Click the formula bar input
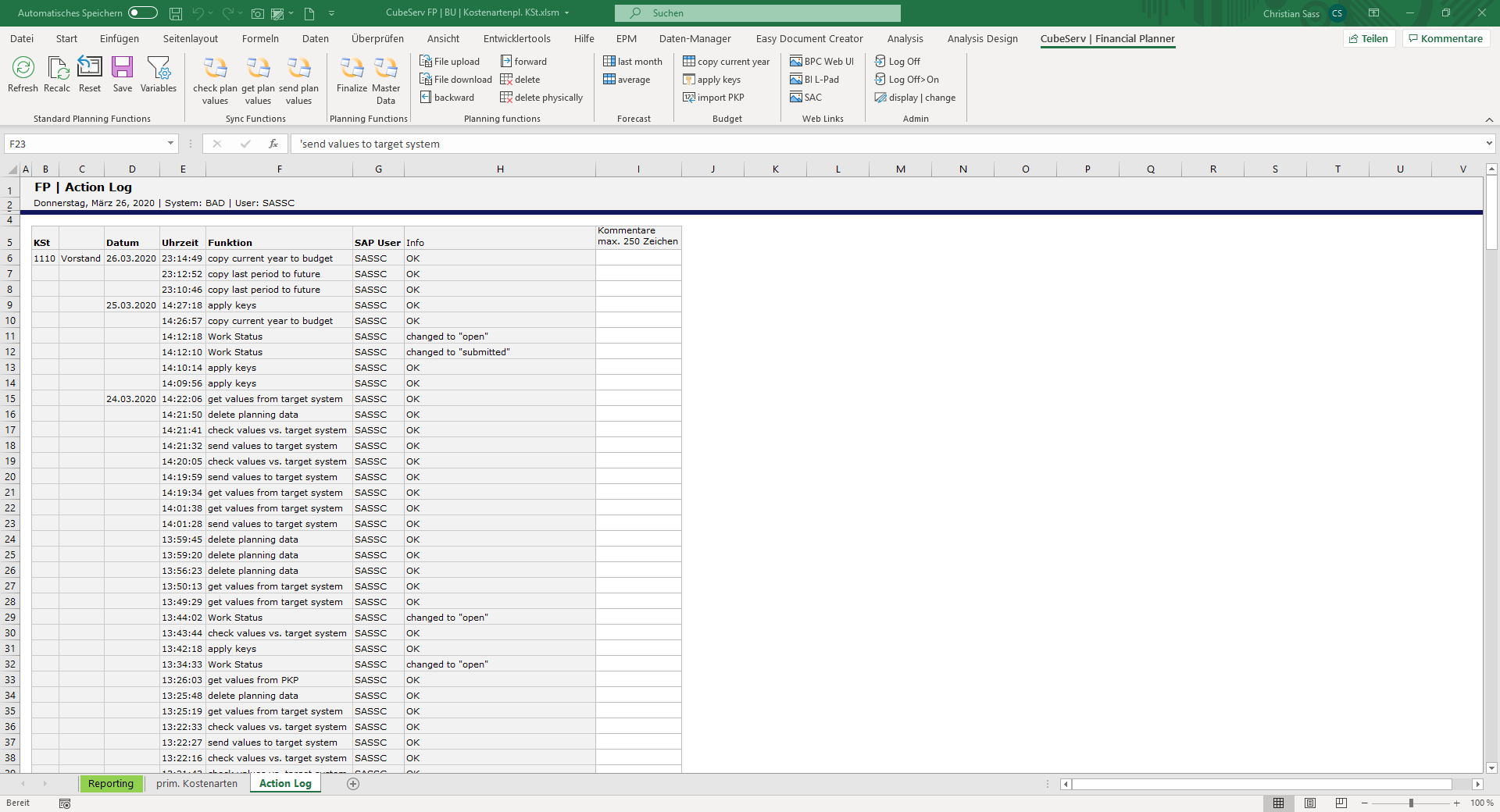 tap(887, 144)
